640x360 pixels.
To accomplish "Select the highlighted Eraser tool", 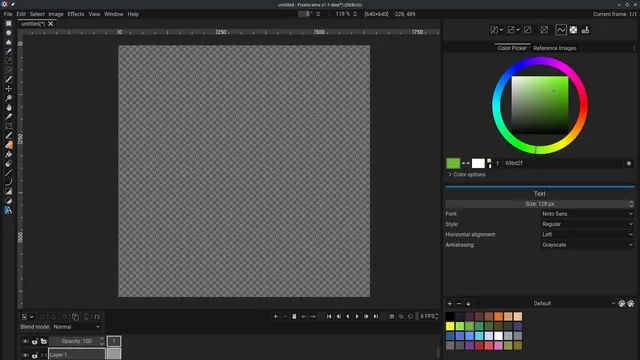I will click(9, 145).
